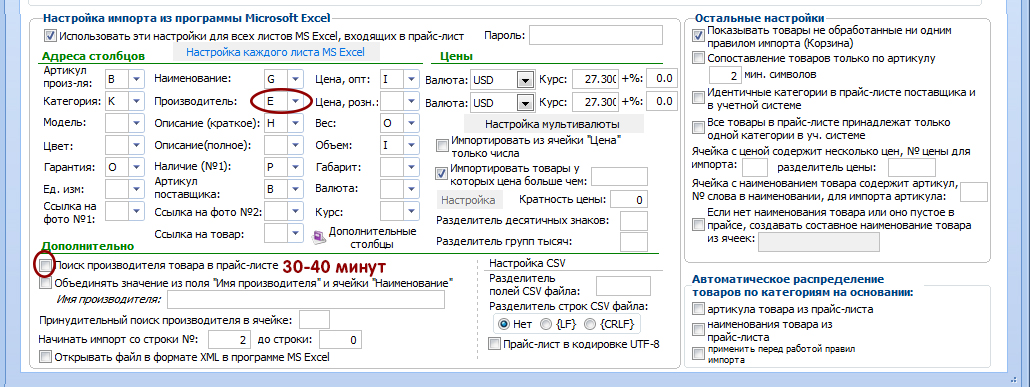
Task: Open Объем column dropdown
Action: coord(411,145)
